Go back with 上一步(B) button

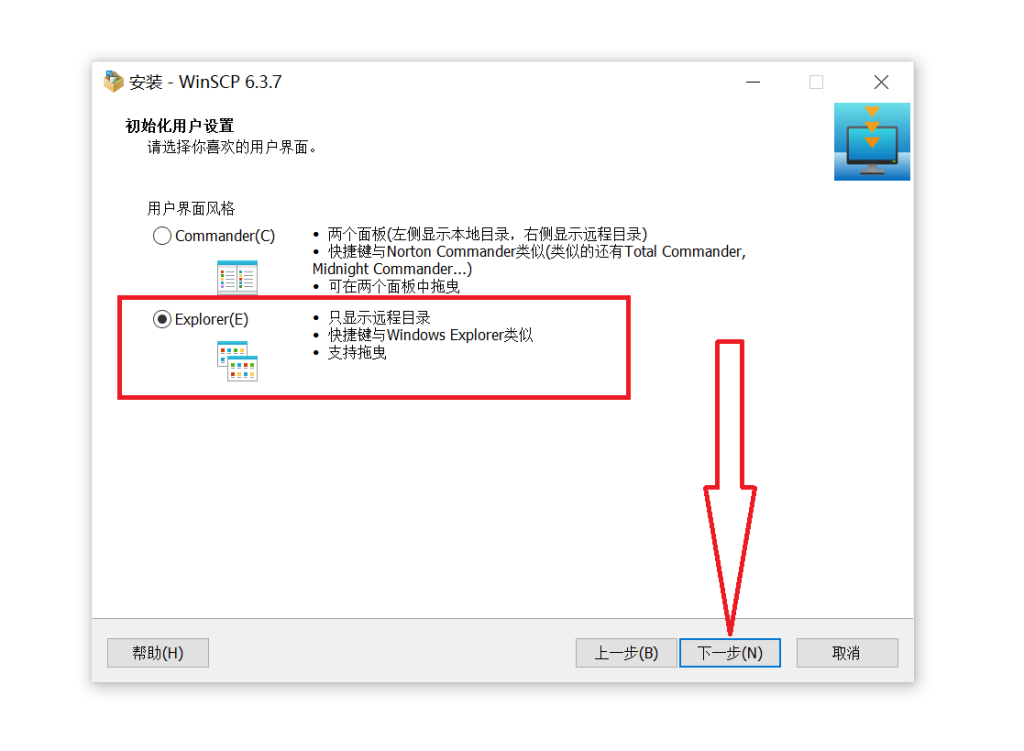click(x=626, y=653)
